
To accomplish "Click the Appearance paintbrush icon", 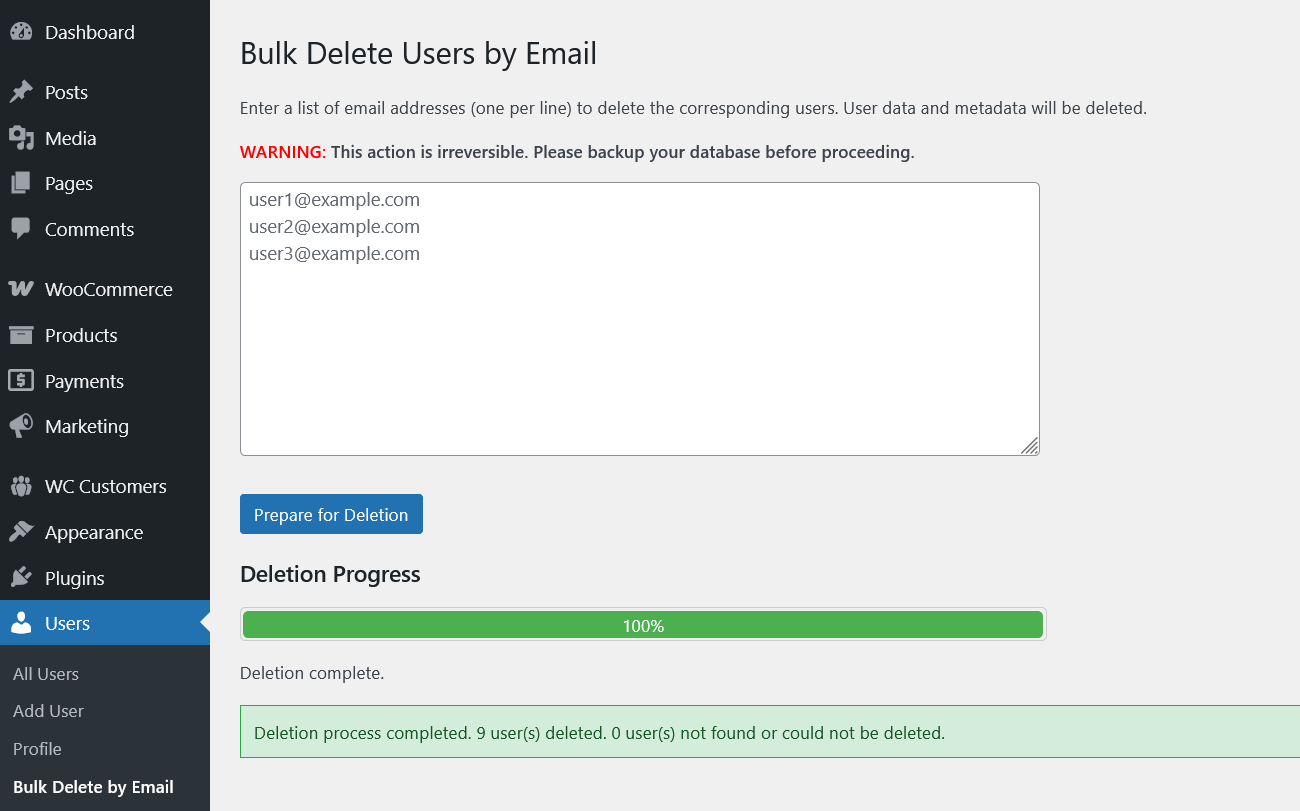I will coord(21,532).
